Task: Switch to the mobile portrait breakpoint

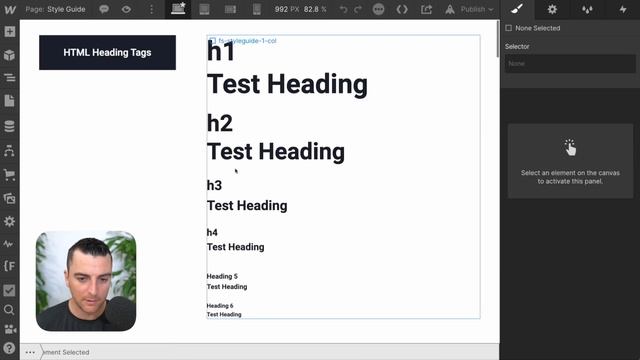Action: [257, 9]
